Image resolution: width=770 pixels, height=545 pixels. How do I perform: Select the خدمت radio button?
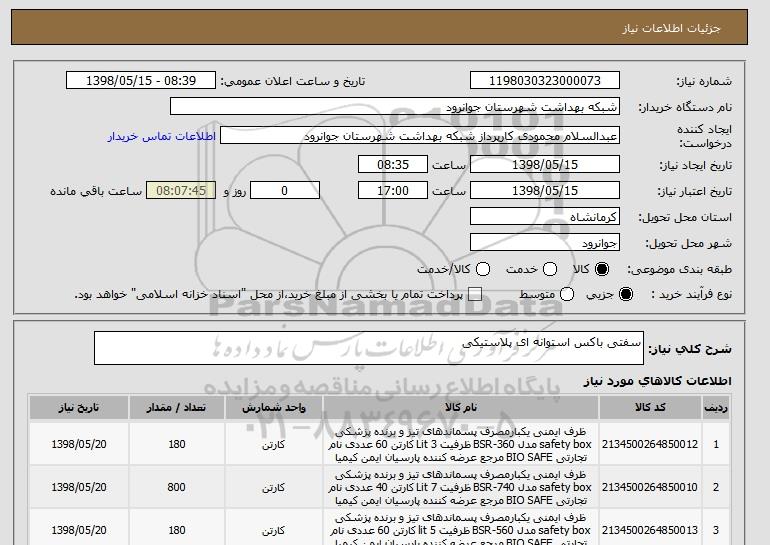tap(550, 269)
